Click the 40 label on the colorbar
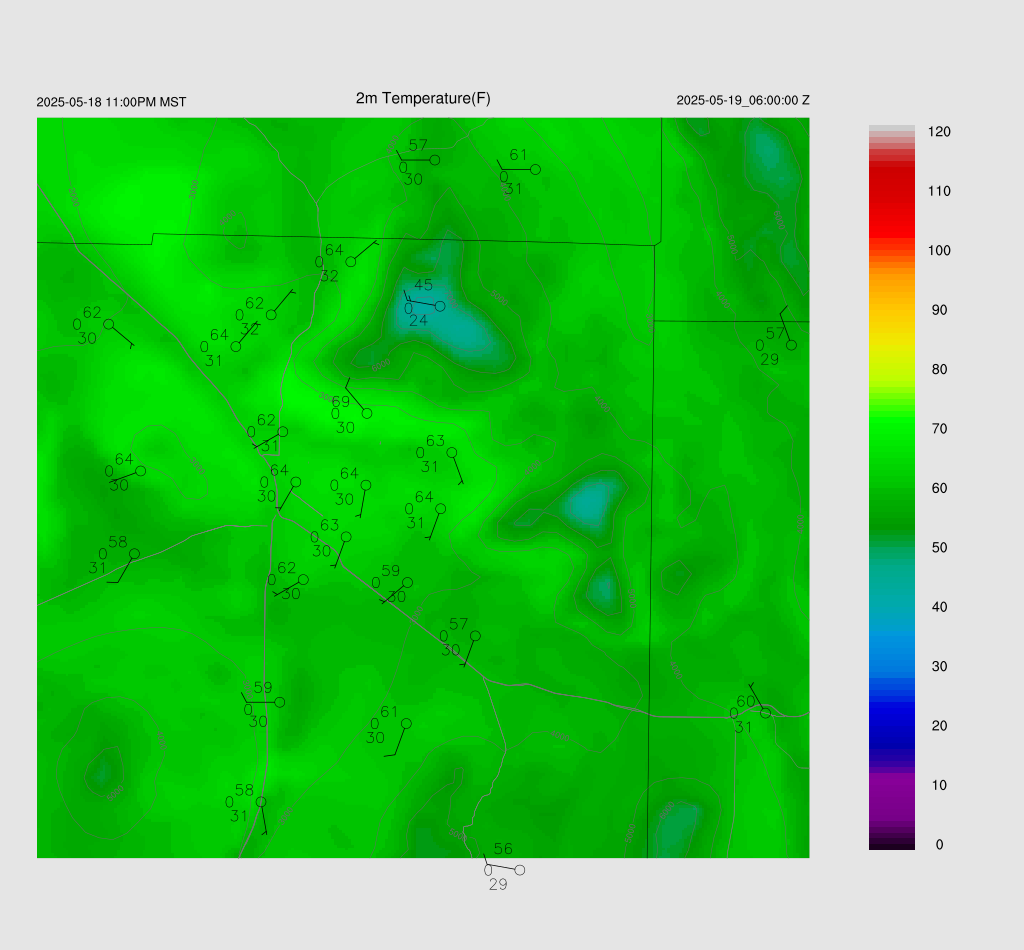The width and height of the screenshot is (1024, 950). coord(939,607)
